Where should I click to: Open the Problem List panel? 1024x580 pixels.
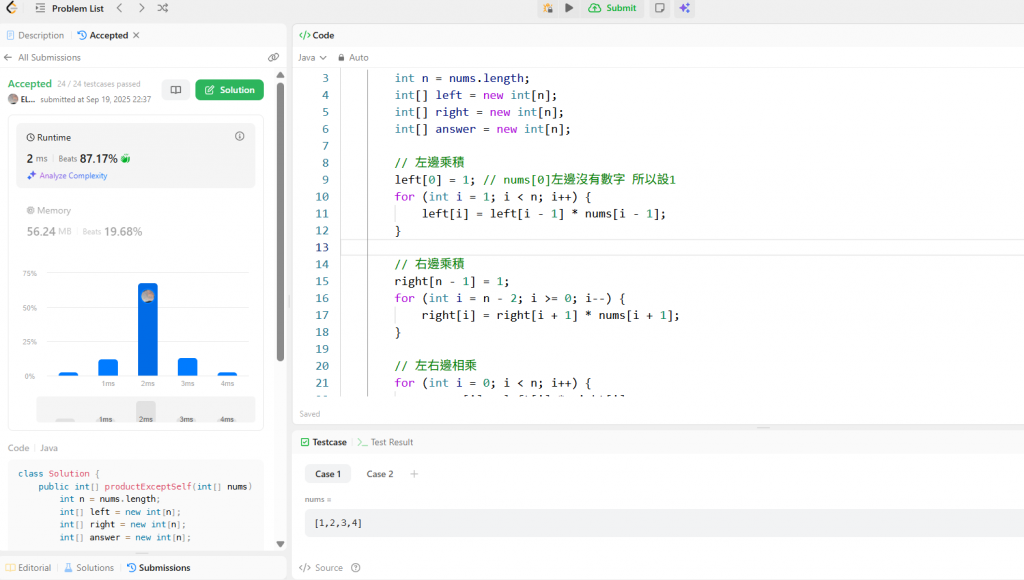(69, 8)
